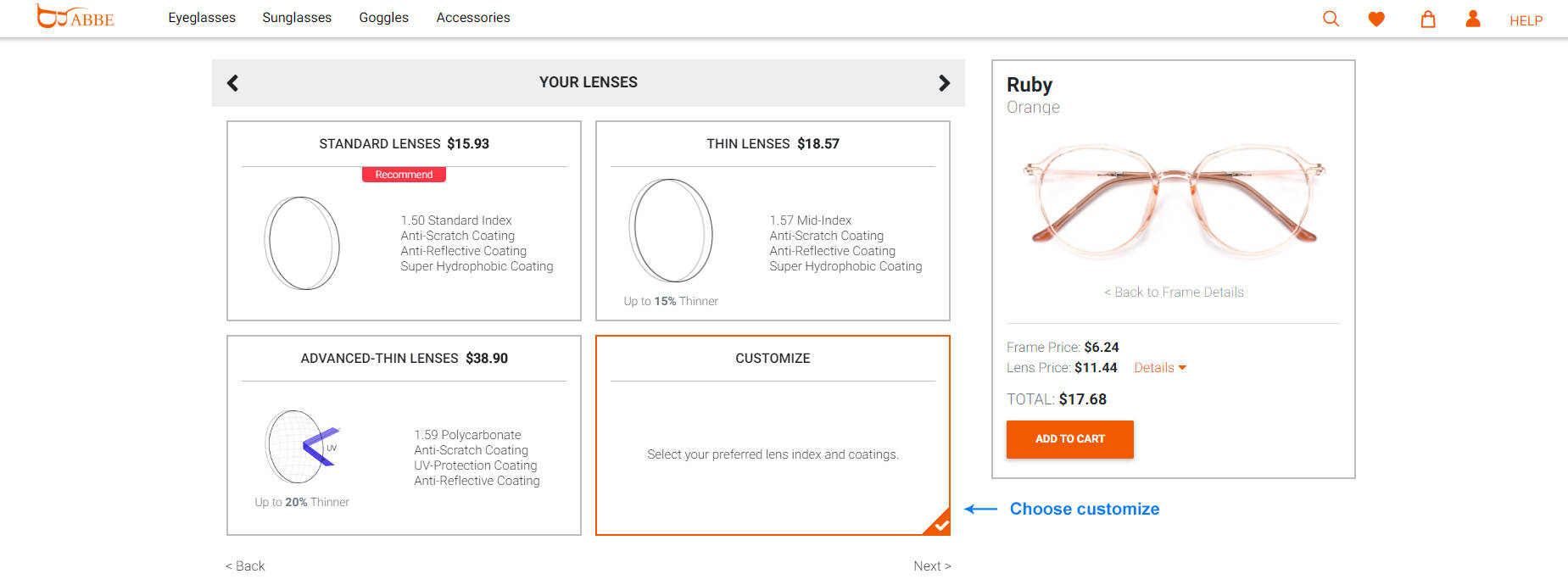1568x585 pixels.
Task: Open the Sunglasses menu
Action: [x=297, y=18]
